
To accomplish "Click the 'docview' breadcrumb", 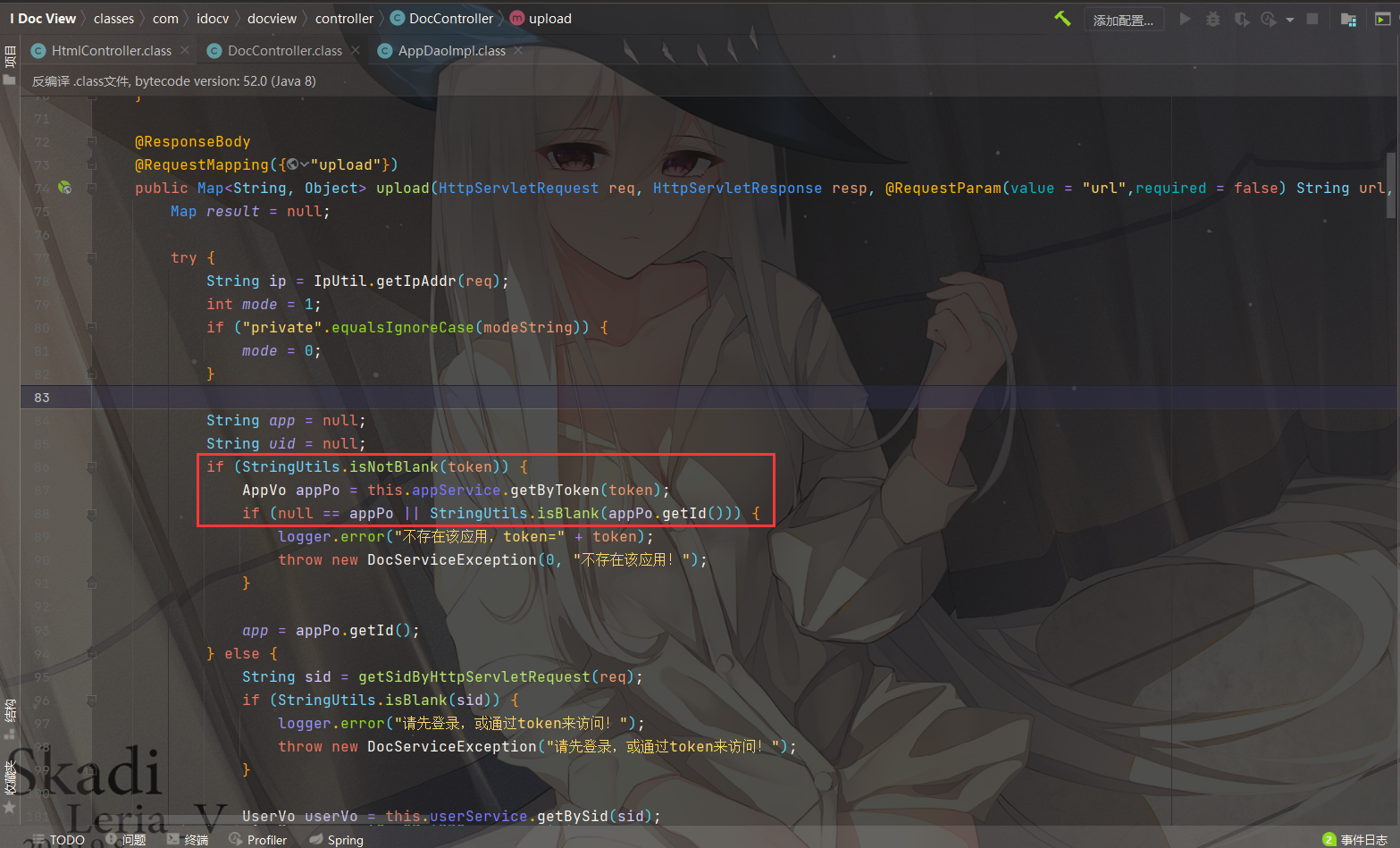I will (x=272, y=19).
